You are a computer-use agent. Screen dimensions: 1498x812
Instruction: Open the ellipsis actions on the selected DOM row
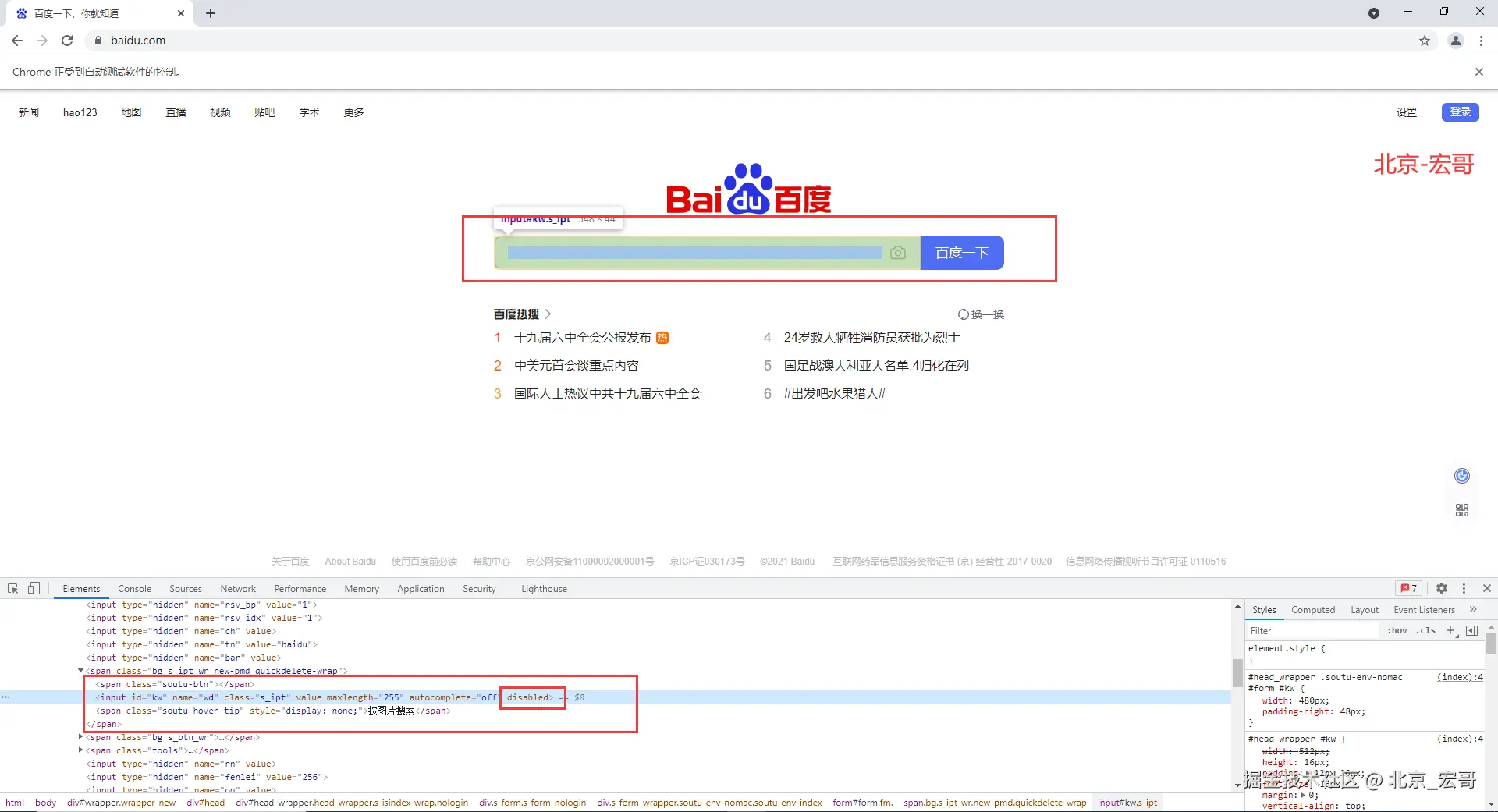(6, 697)
